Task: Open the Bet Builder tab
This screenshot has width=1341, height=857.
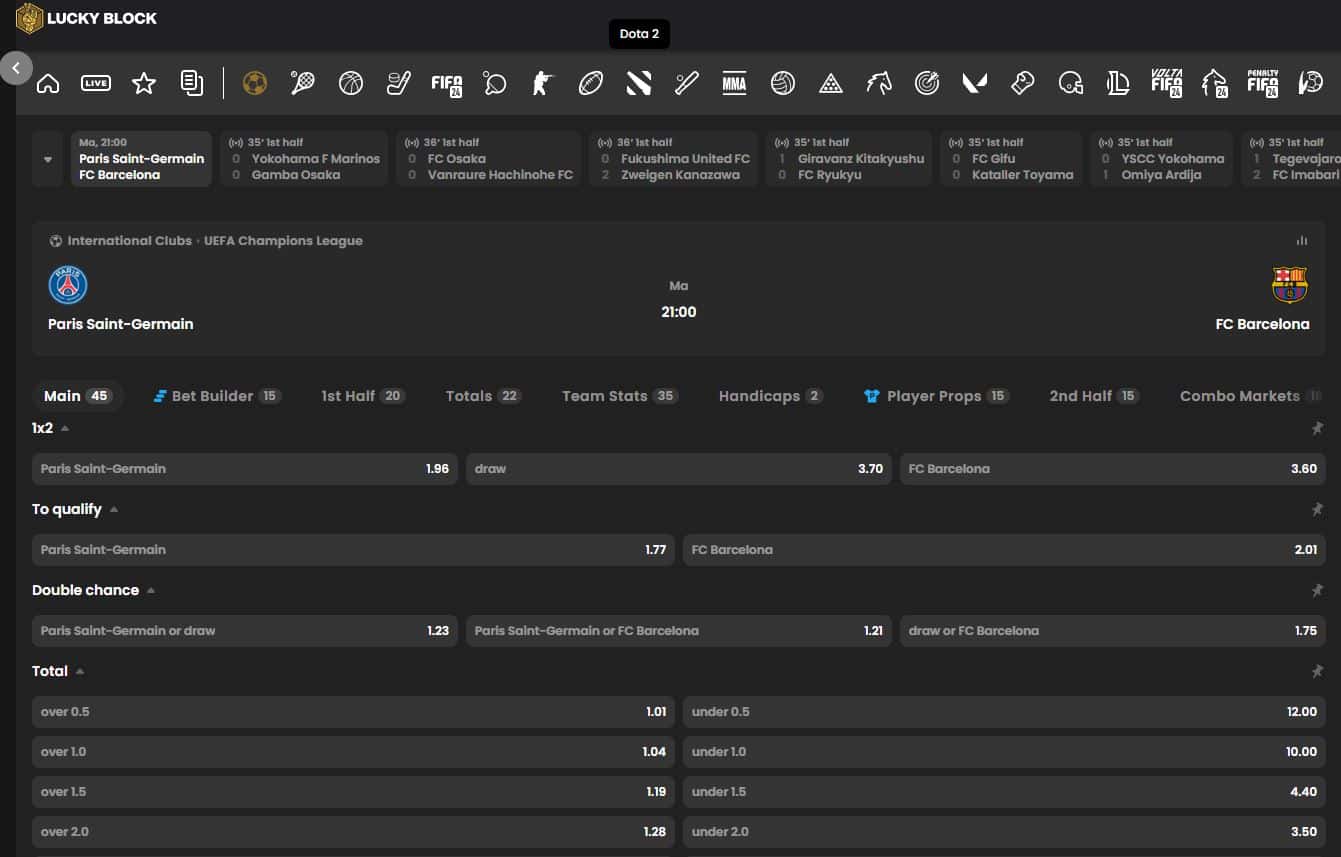Action: point(217,396)
